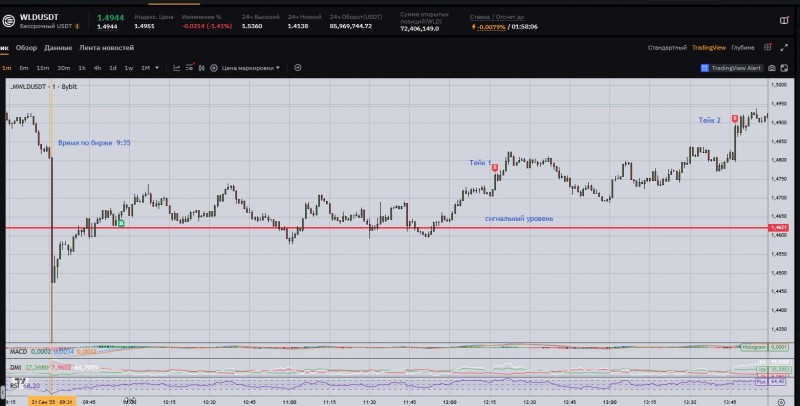Open the Цена маркировки price dropdown
Screen dimensions: 800x406
point(251,68)
